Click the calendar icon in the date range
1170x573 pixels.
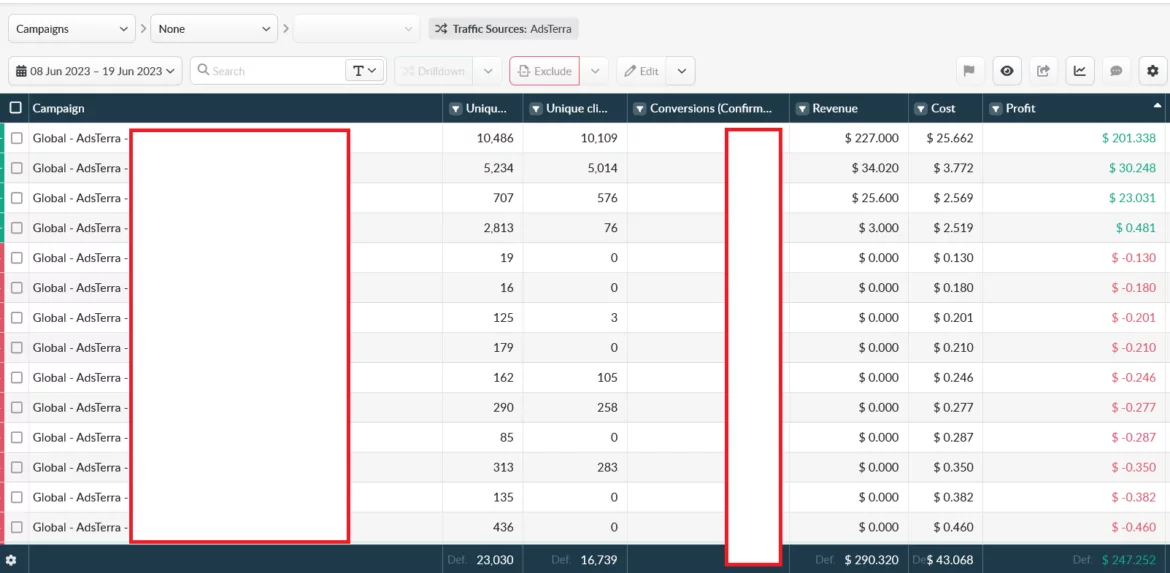[21, 71]
